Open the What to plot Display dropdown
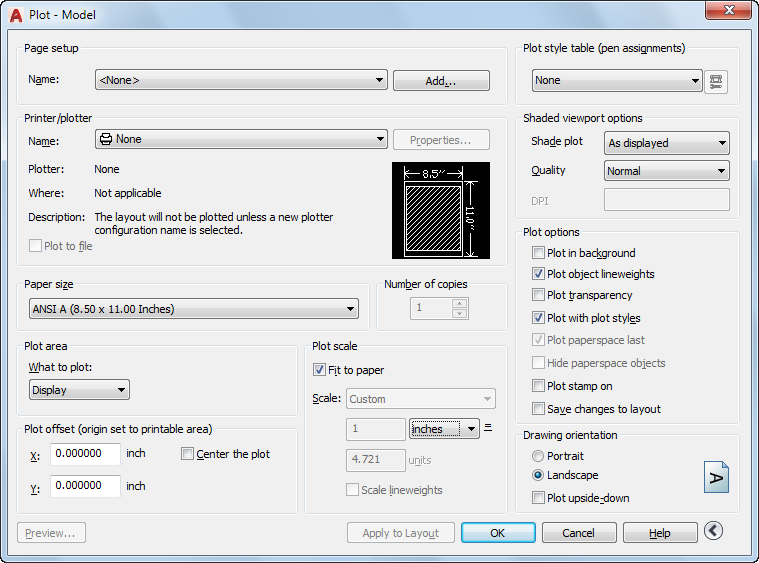Viewport: 759px width, 563px height. 79,390
